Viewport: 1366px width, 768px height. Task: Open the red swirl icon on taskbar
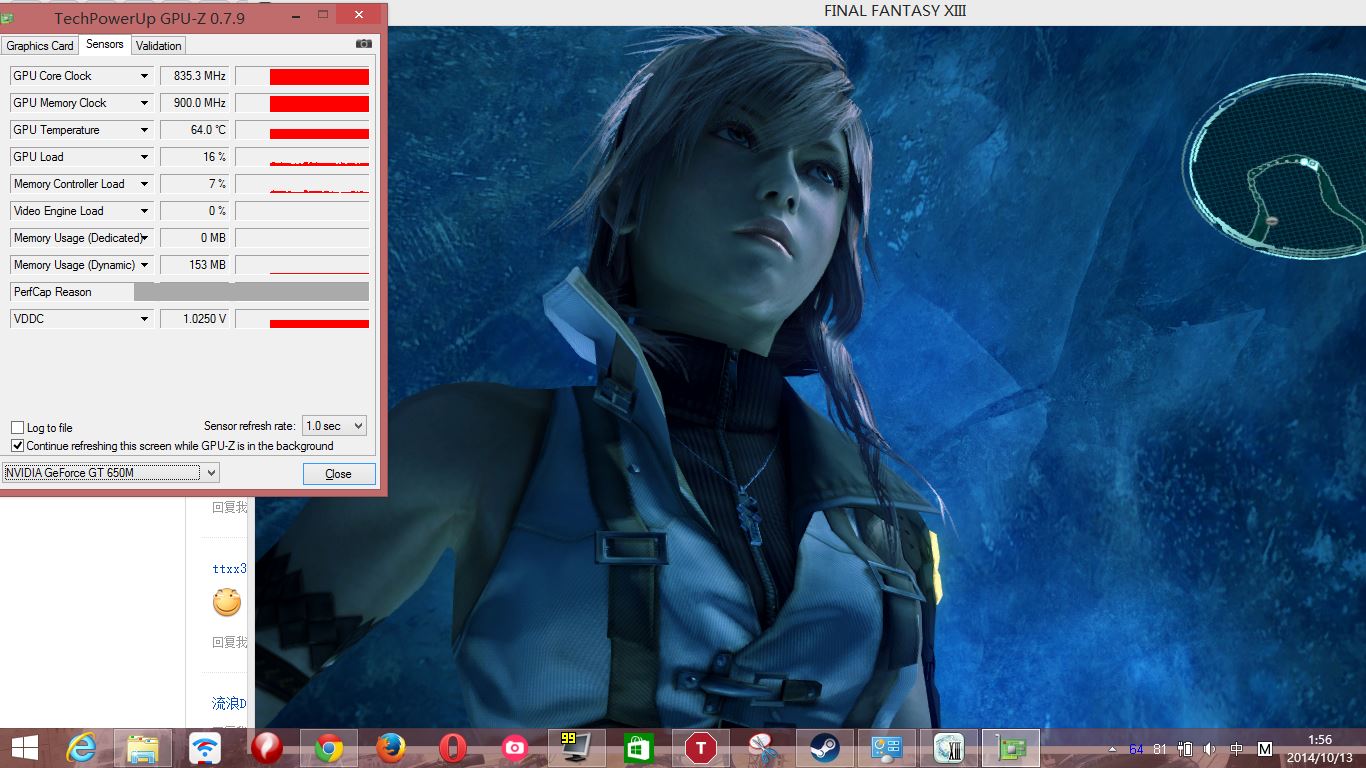(x=267, y=748)
